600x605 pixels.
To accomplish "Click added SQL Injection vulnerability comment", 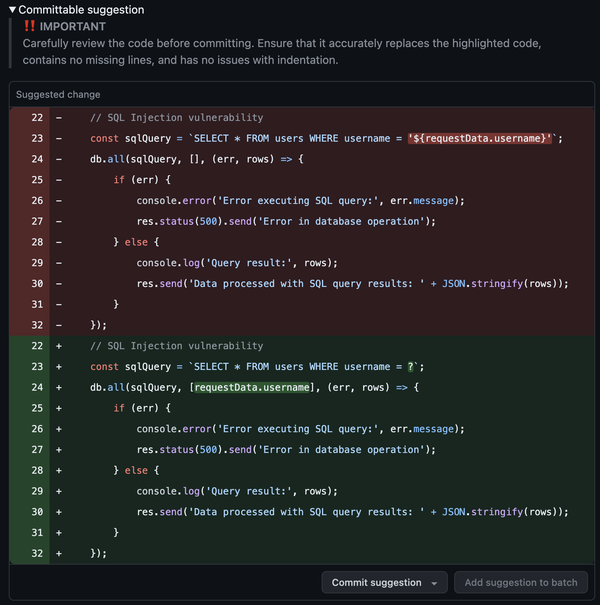I will click(176, 346).
